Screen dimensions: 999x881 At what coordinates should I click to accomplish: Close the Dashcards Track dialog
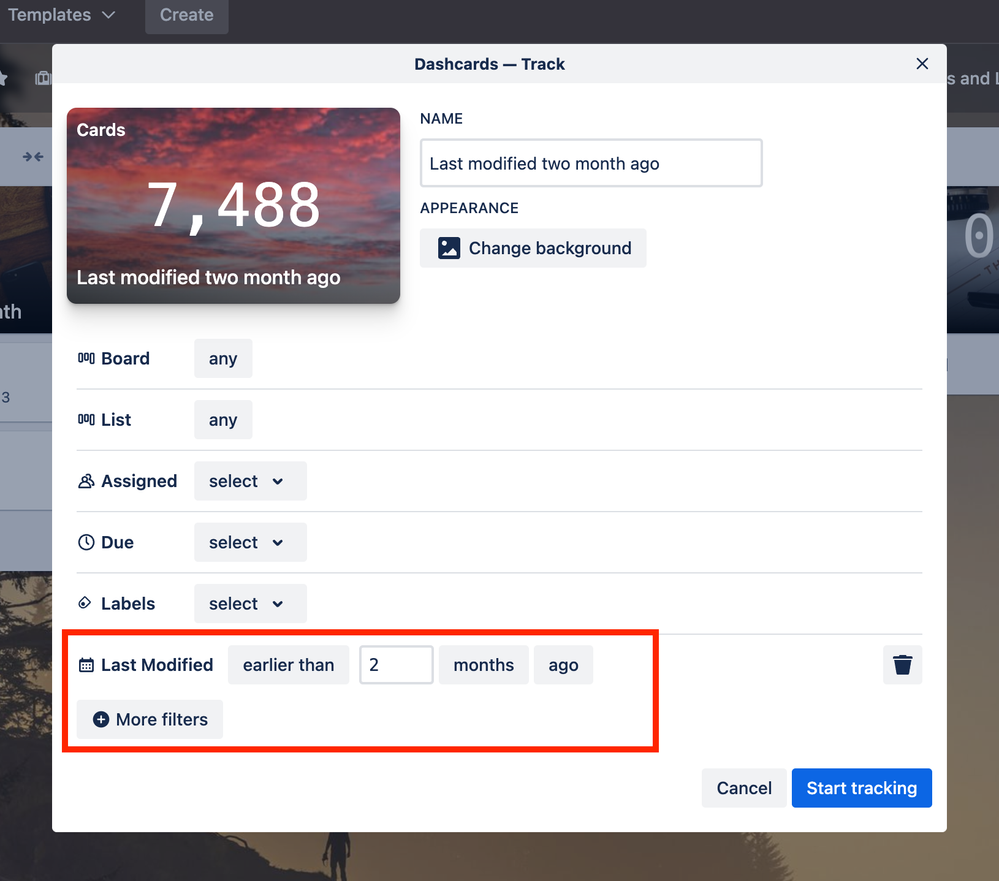pyautogui.click(x=921, y=64)
